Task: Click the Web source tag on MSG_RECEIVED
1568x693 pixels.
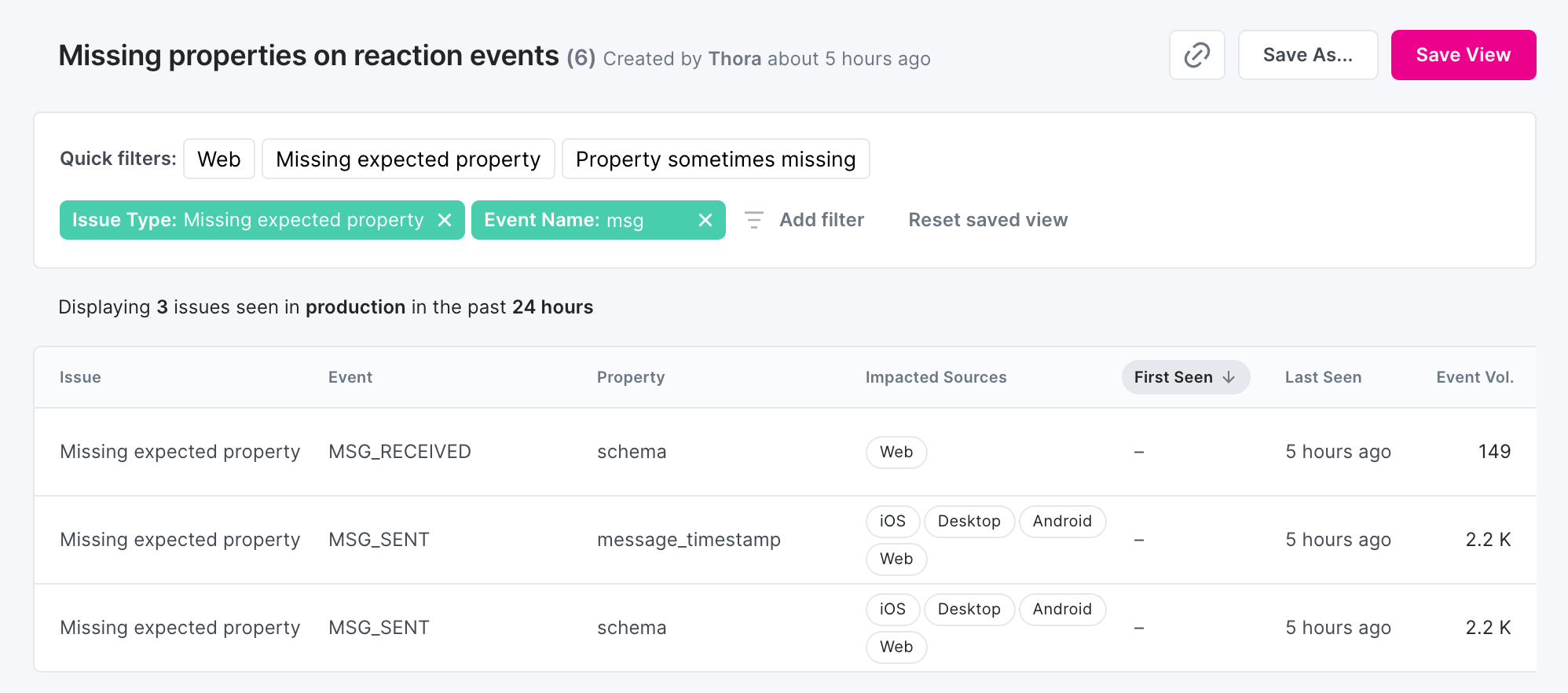Action: tap(896, 453)
